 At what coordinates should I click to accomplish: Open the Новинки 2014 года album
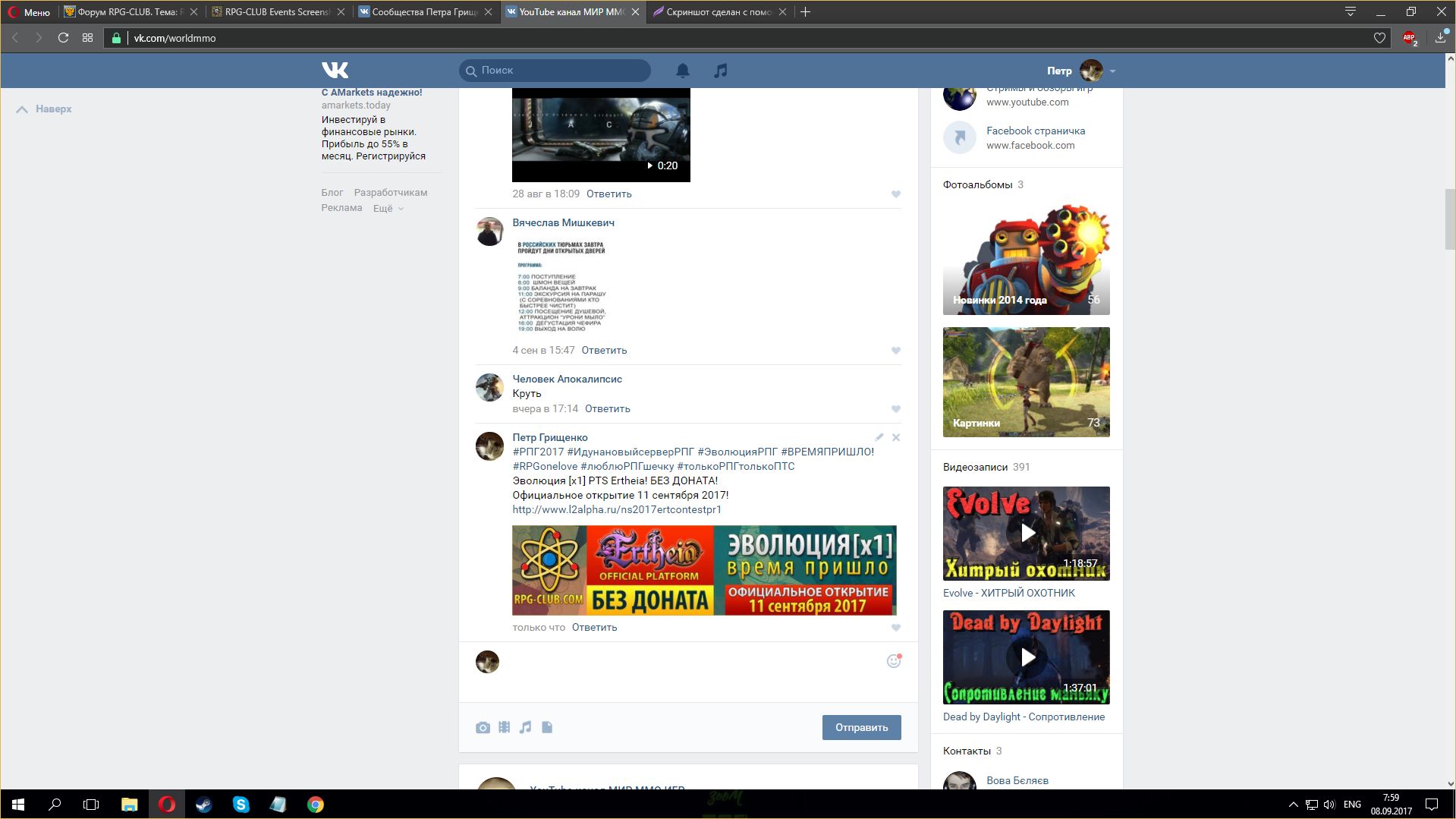[x=1026, y=259]
